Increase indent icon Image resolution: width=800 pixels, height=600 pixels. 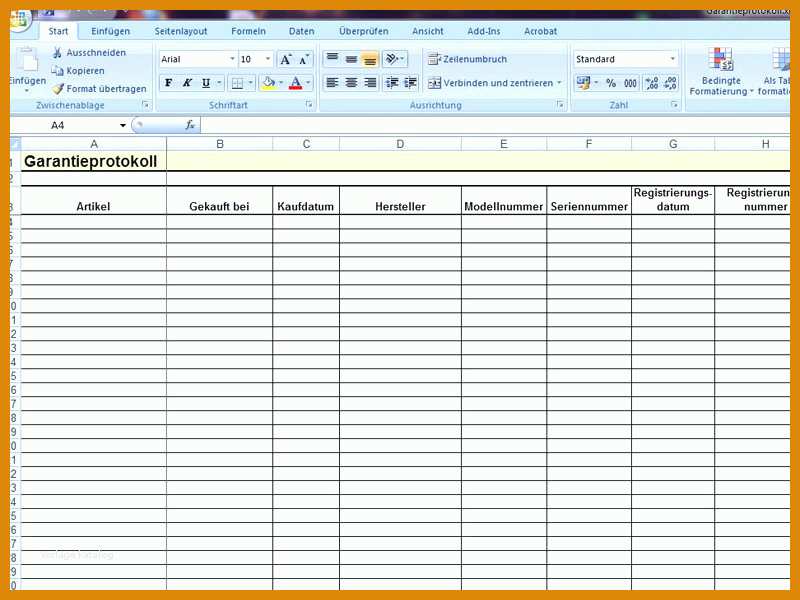[x=410, y=83]
